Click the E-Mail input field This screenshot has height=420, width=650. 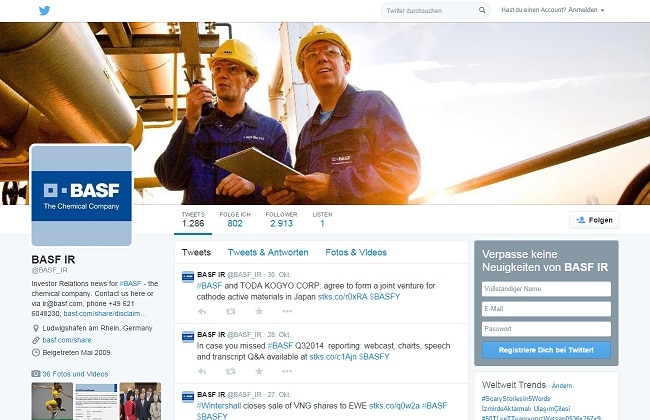[x=546, y=309]
